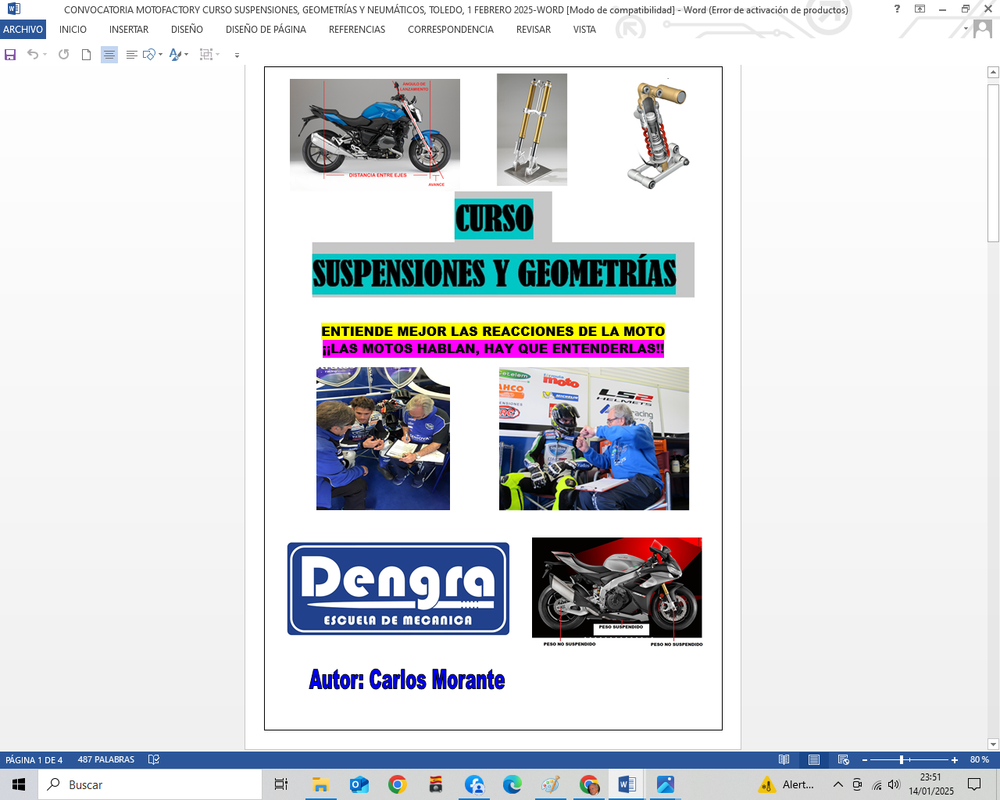Launch Outlook from the taskbar
Image resolution: width=1000 pixels, height=800 pixels.
click(358, 785)
